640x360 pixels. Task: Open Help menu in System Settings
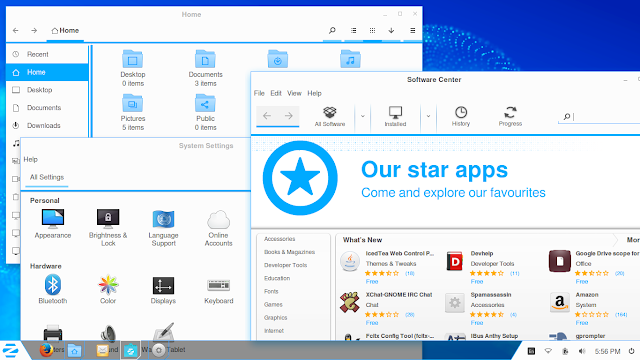coord(31,159)
